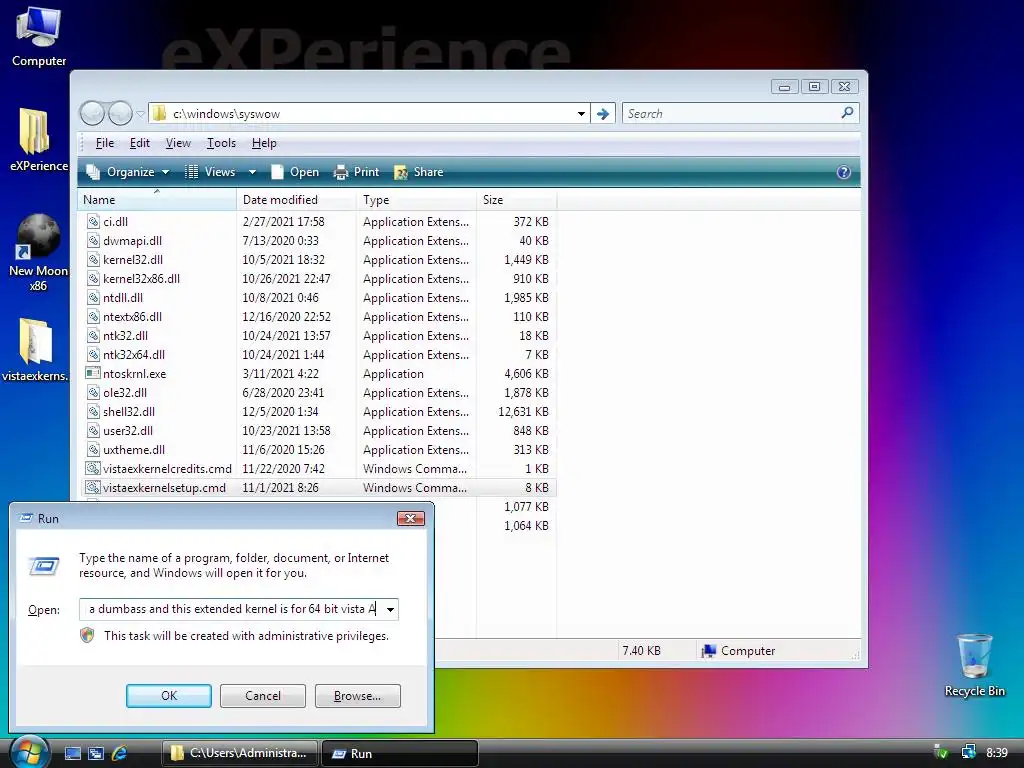1024x768 pixels.
Task: Open the File menu
Action: (x=104, y=143)
